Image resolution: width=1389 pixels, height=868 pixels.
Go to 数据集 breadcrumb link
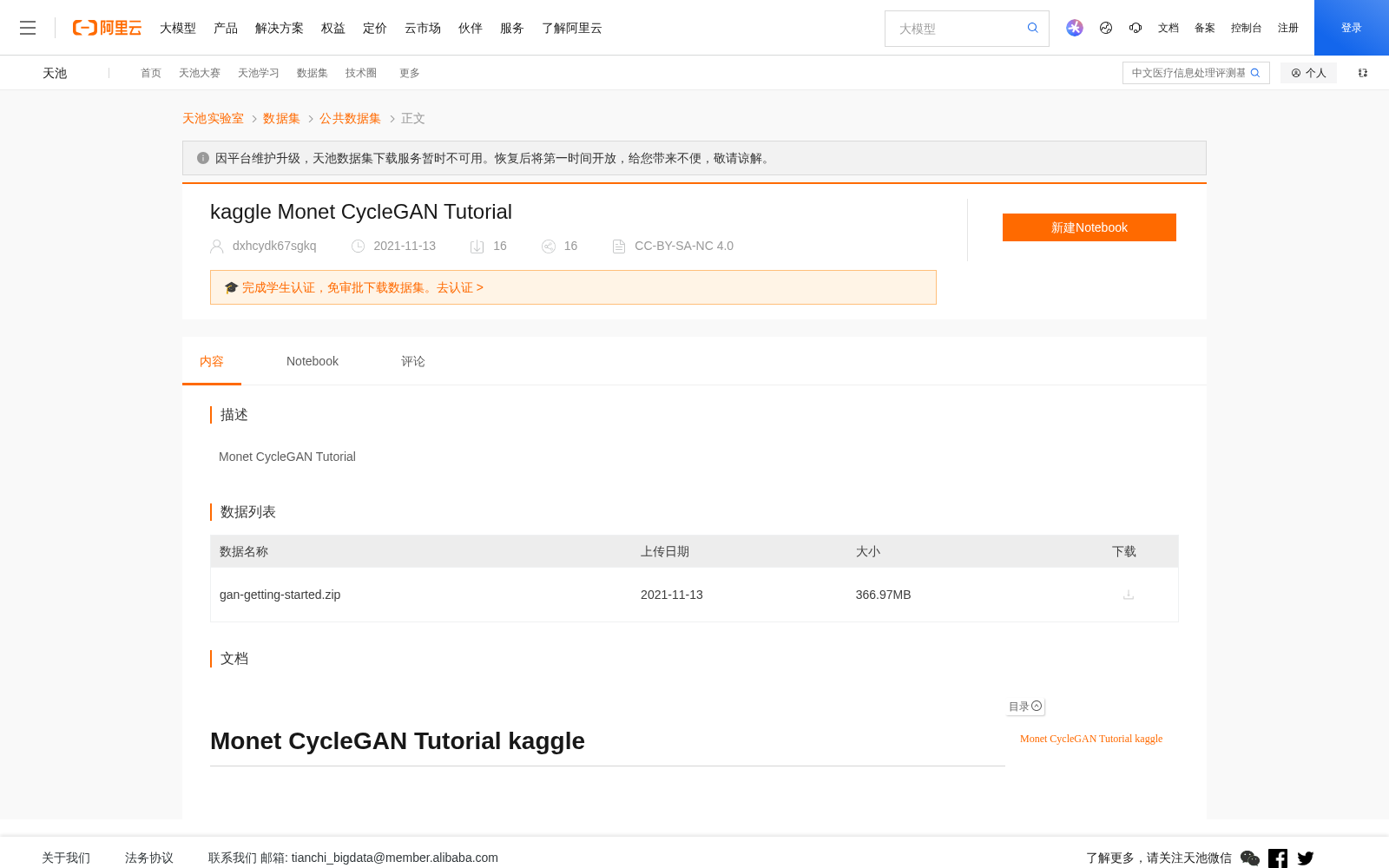(x=281, y=118)
